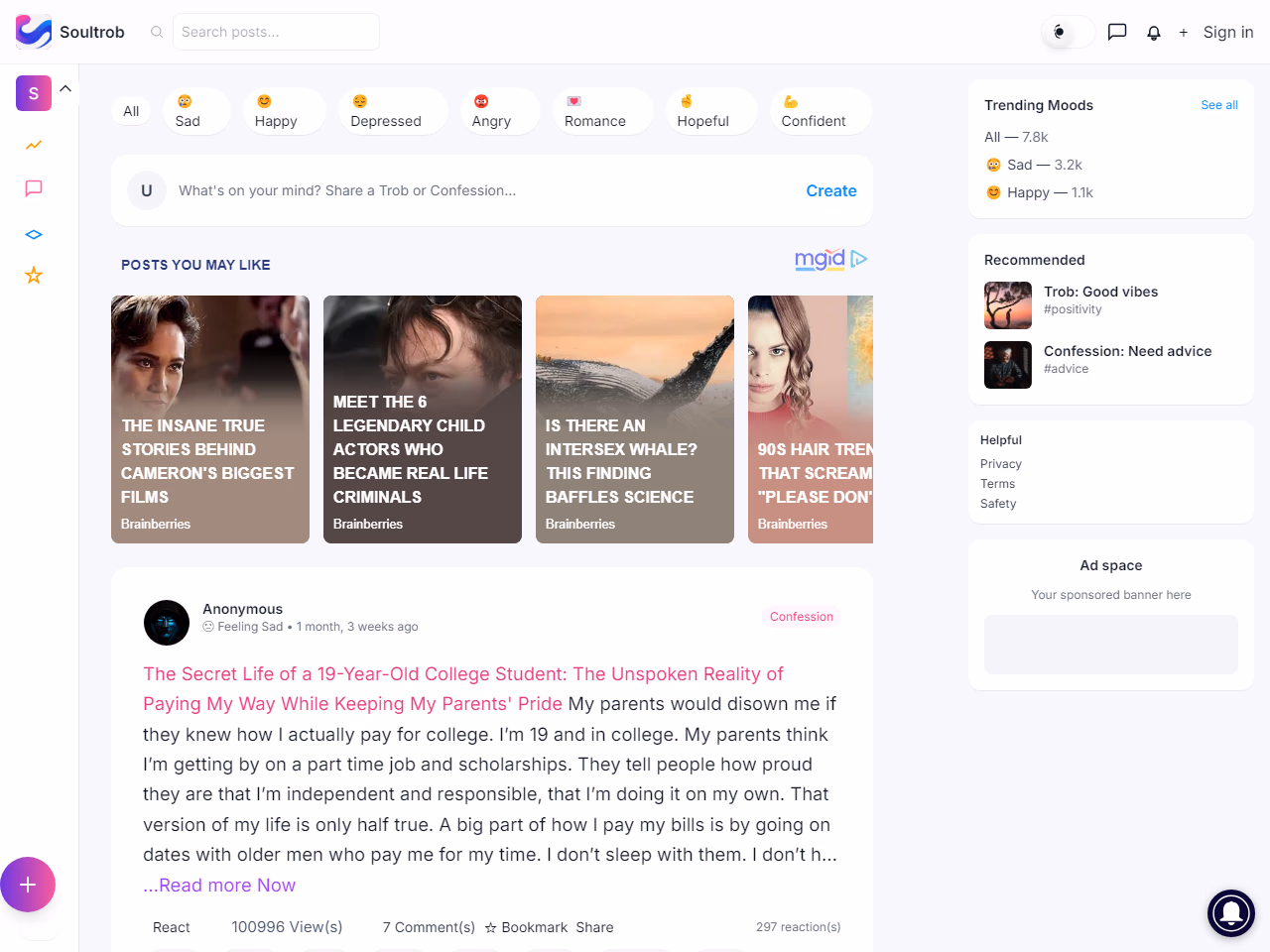Toggle dark mode switch in header
Screen dimensions: 1270x952
[x=1068, y=32]
